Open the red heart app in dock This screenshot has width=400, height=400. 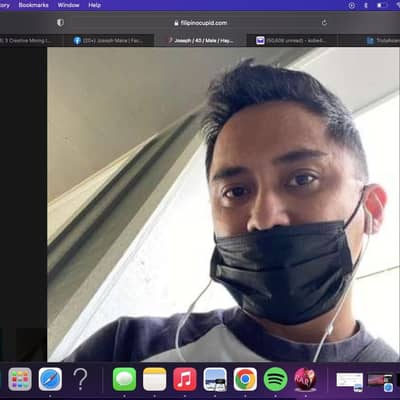click(305, 379)
